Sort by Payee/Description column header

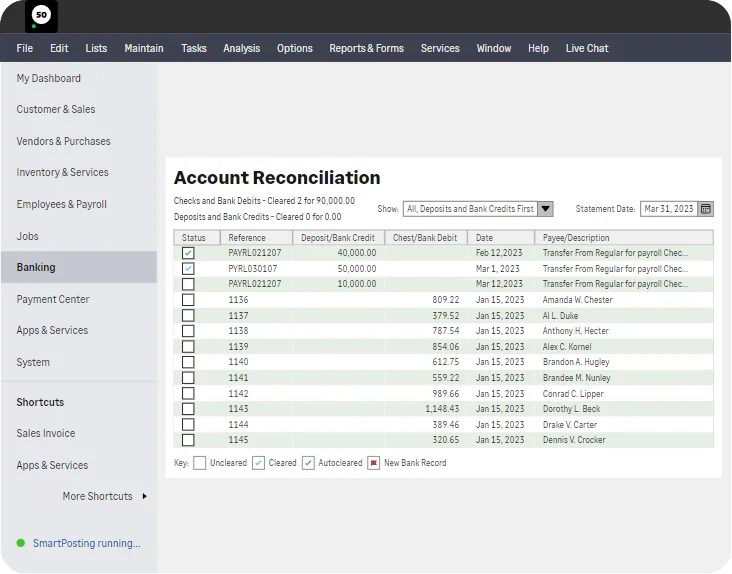624,238
